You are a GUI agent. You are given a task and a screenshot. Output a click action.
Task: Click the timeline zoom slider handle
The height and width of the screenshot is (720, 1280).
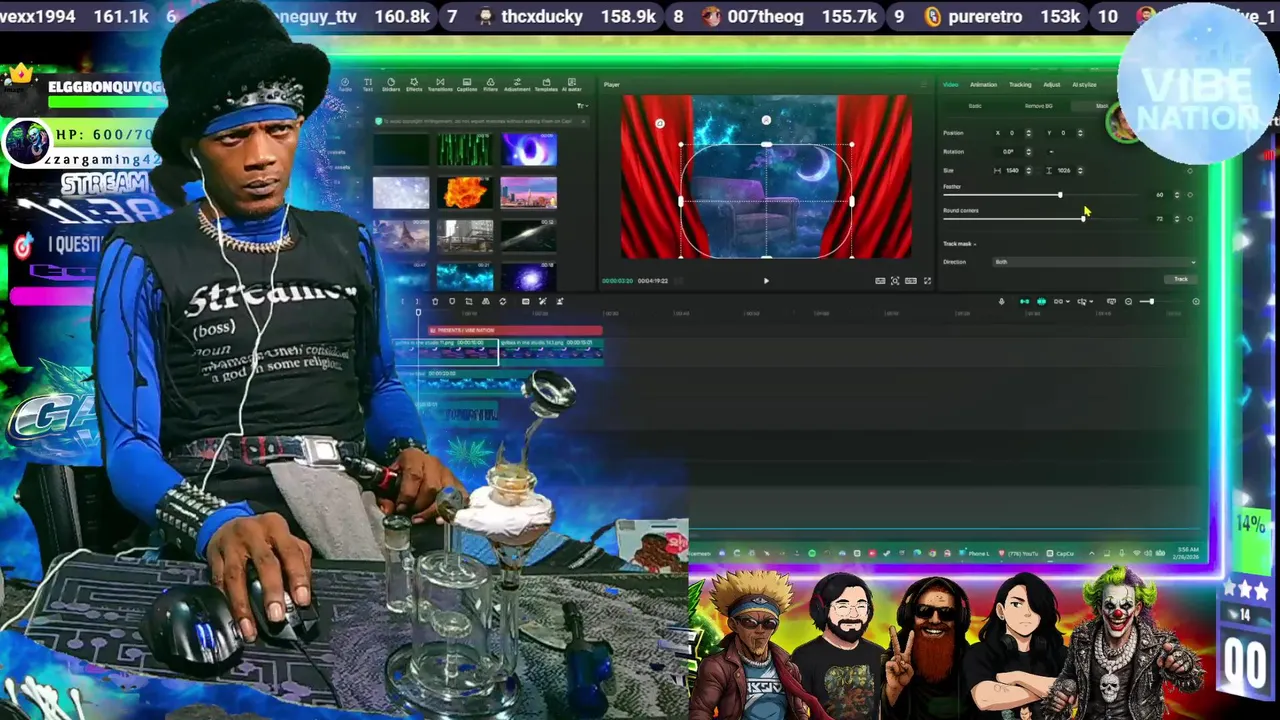click(1152, 301)
